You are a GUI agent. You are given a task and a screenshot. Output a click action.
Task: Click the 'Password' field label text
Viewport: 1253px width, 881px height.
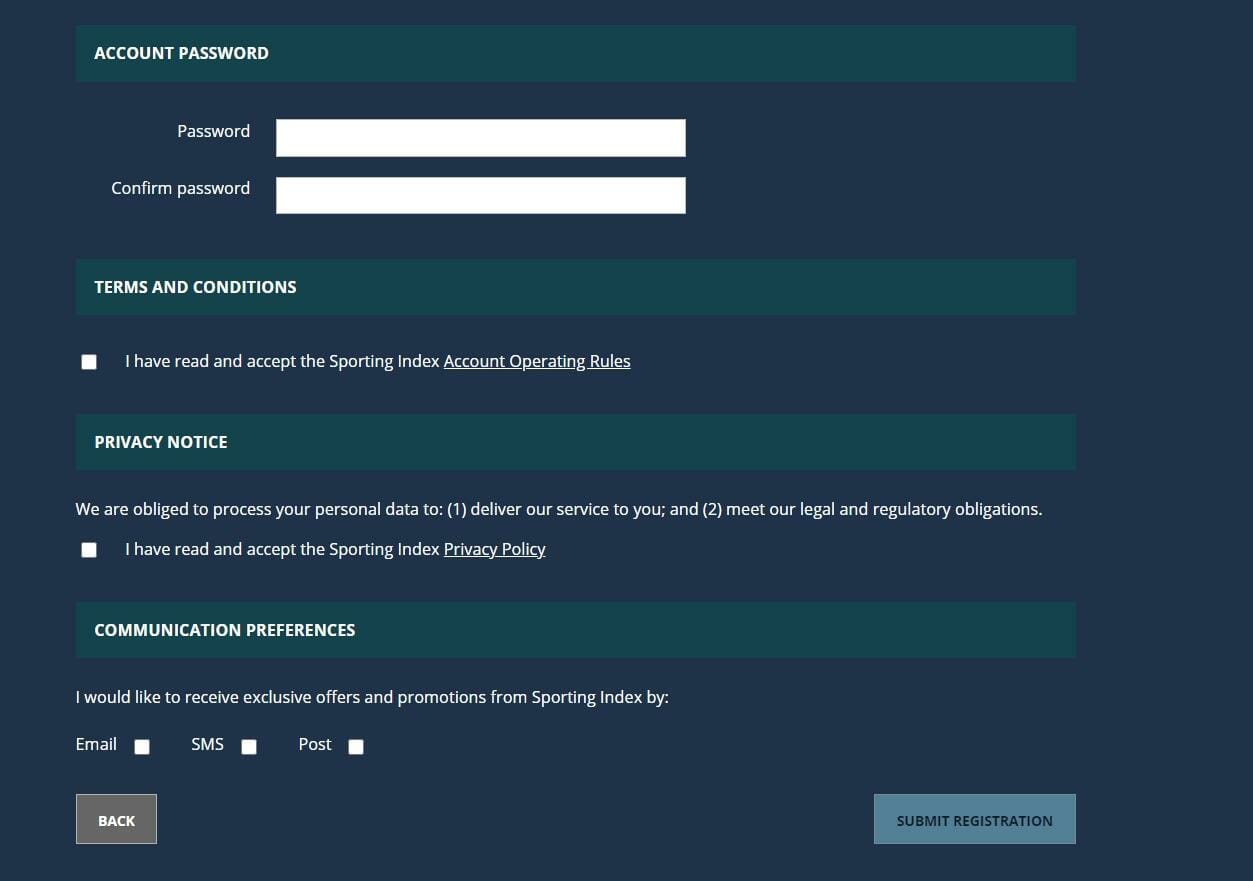click(x=213, y=131)
